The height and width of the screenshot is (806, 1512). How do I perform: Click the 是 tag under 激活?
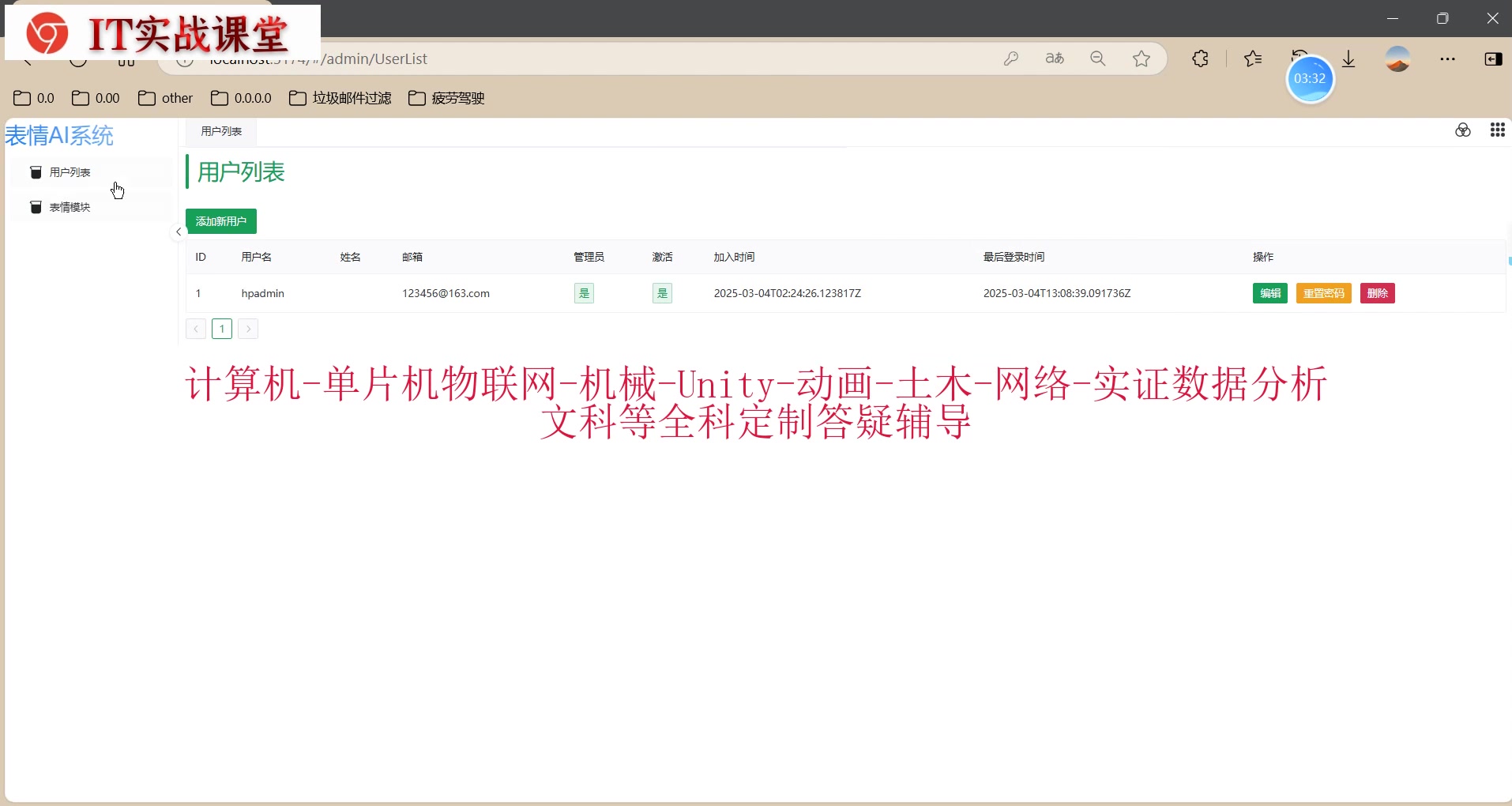662,293
